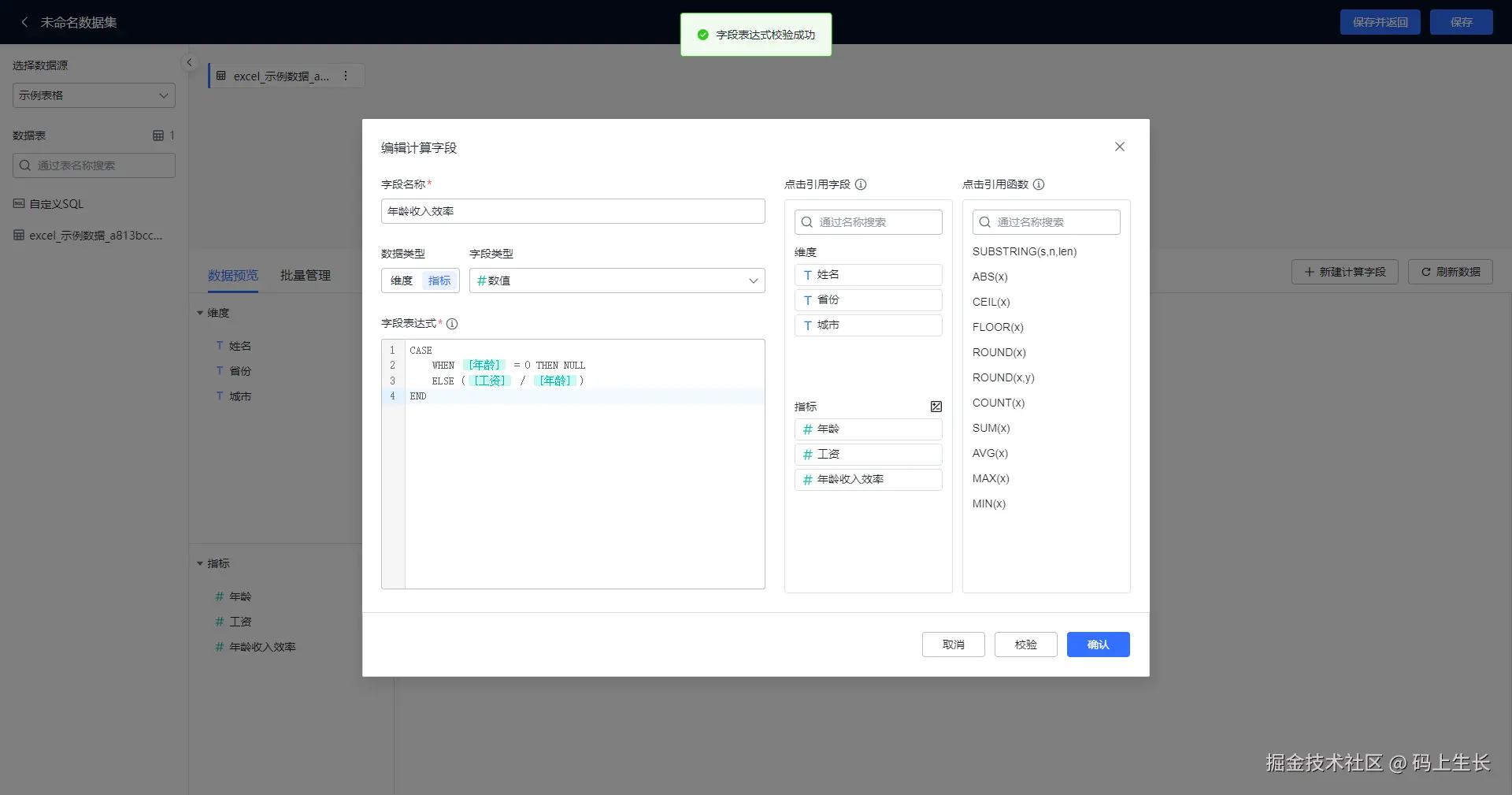Open the 示例表格 data source dropdown
The width and height of the screenshot is (1512, 795).
click(94, 95)
